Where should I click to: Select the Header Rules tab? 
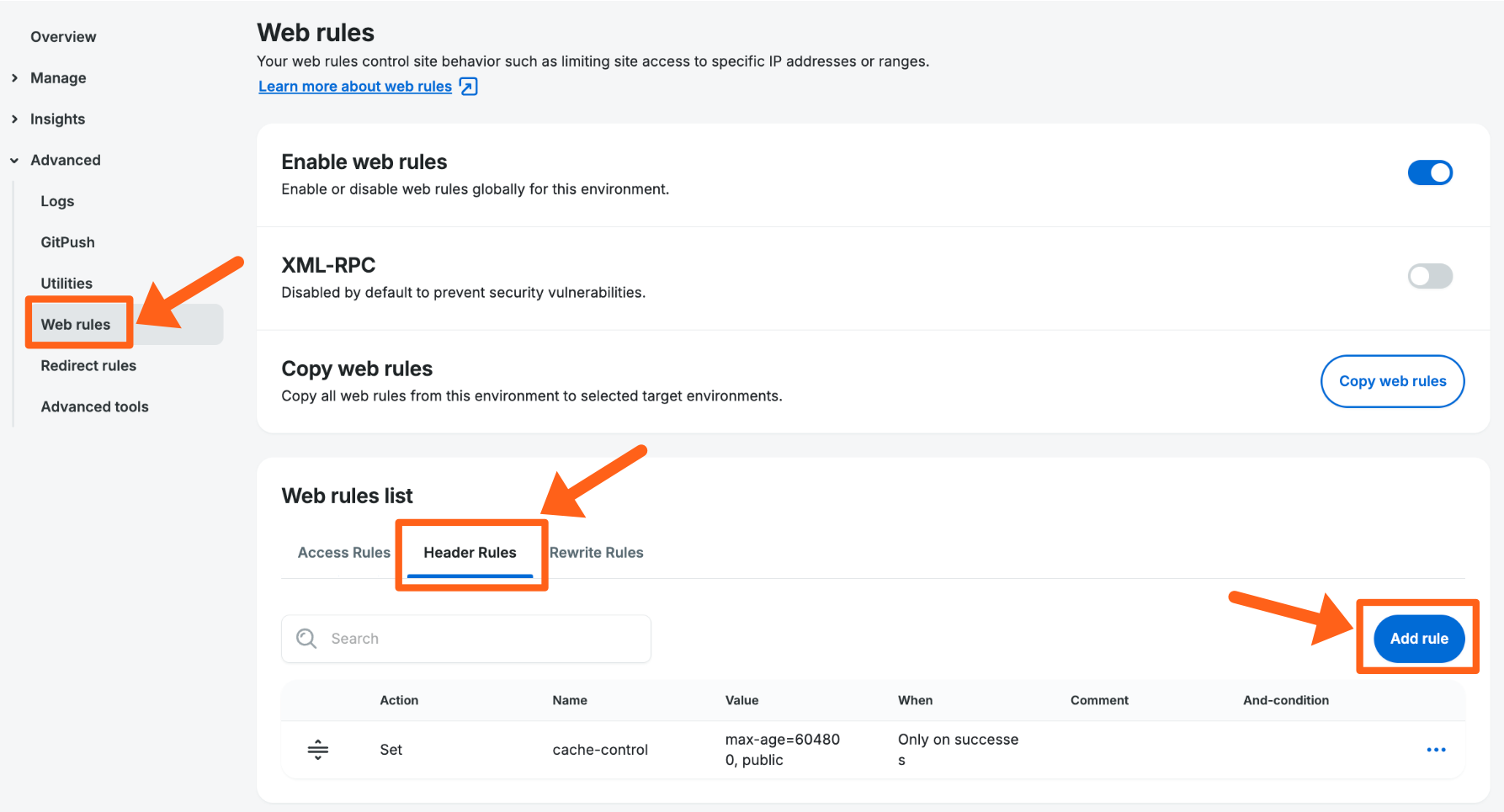tap(470, 552)
